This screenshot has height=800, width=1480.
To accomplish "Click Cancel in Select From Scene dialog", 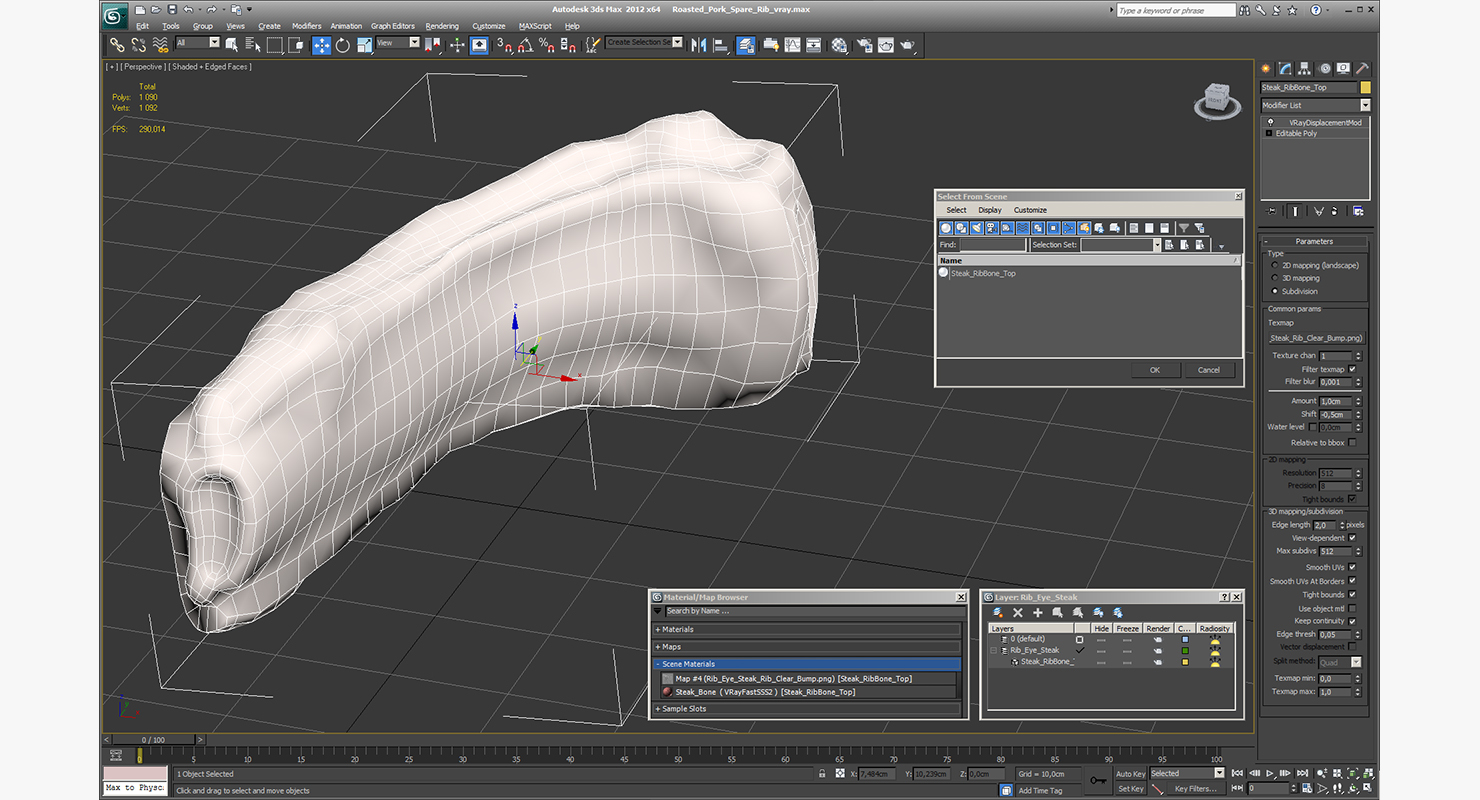I will (1209, 370).
